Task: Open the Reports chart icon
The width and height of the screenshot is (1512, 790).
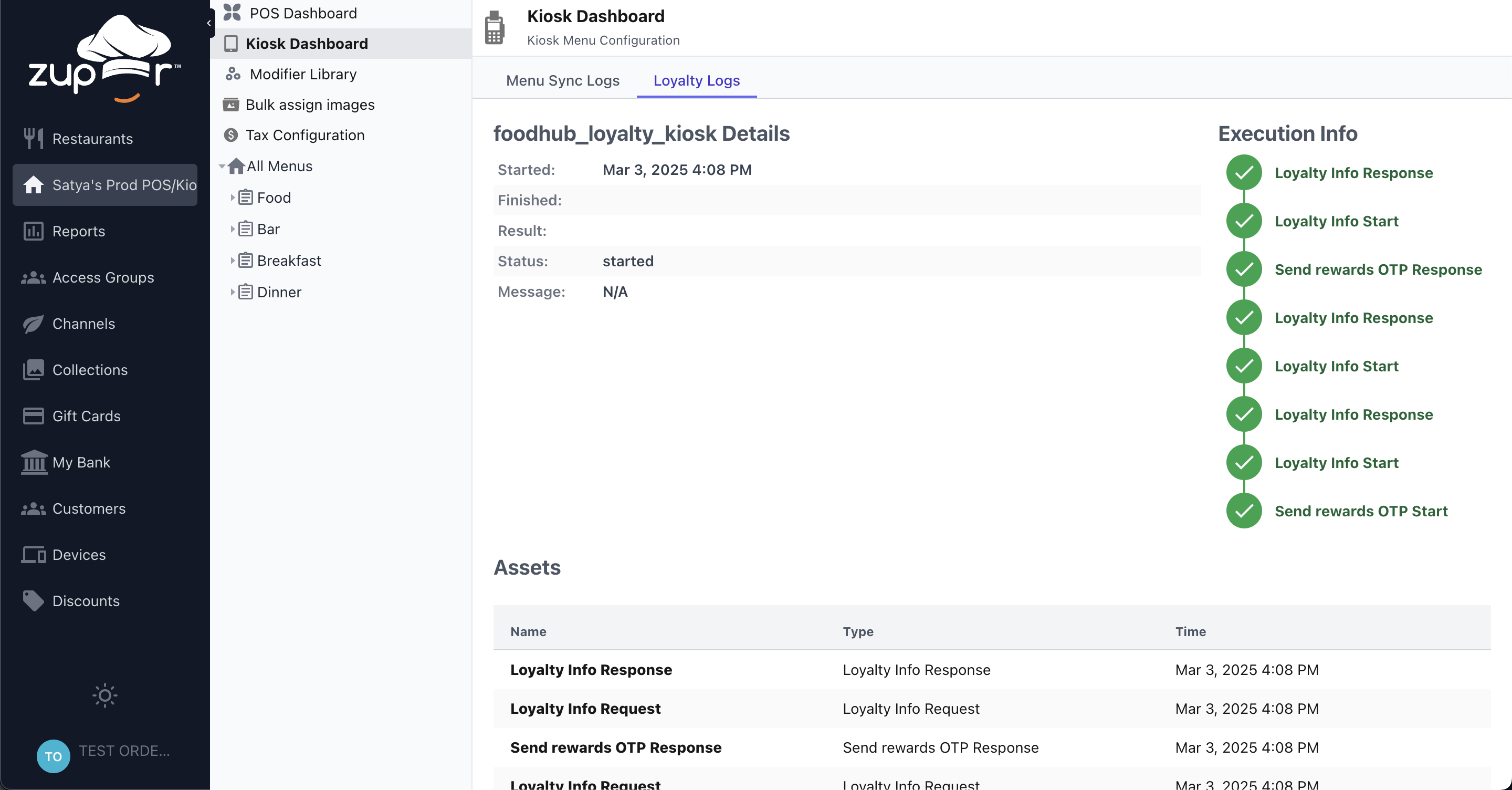Action: tap(33, 231)
